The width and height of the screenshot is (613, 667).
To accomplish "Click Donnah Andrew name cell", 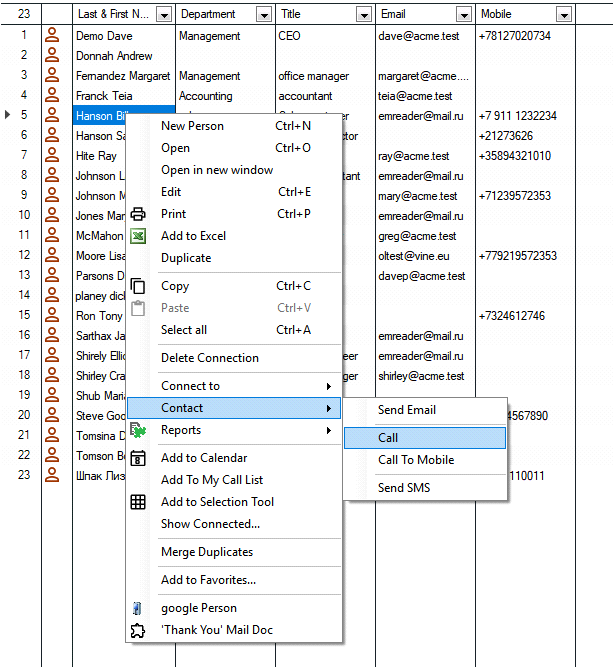I will [124, 56].
